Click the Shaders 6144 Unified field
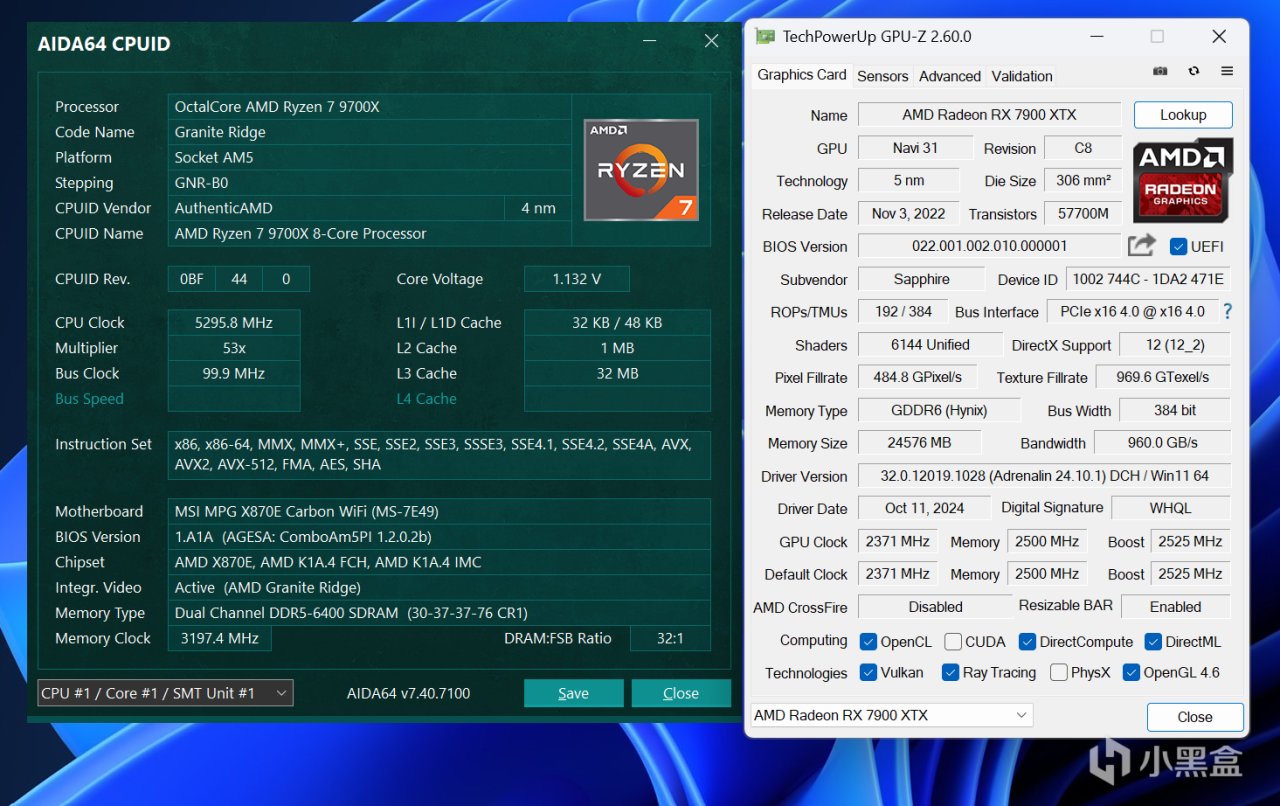 tap(930, 345)
